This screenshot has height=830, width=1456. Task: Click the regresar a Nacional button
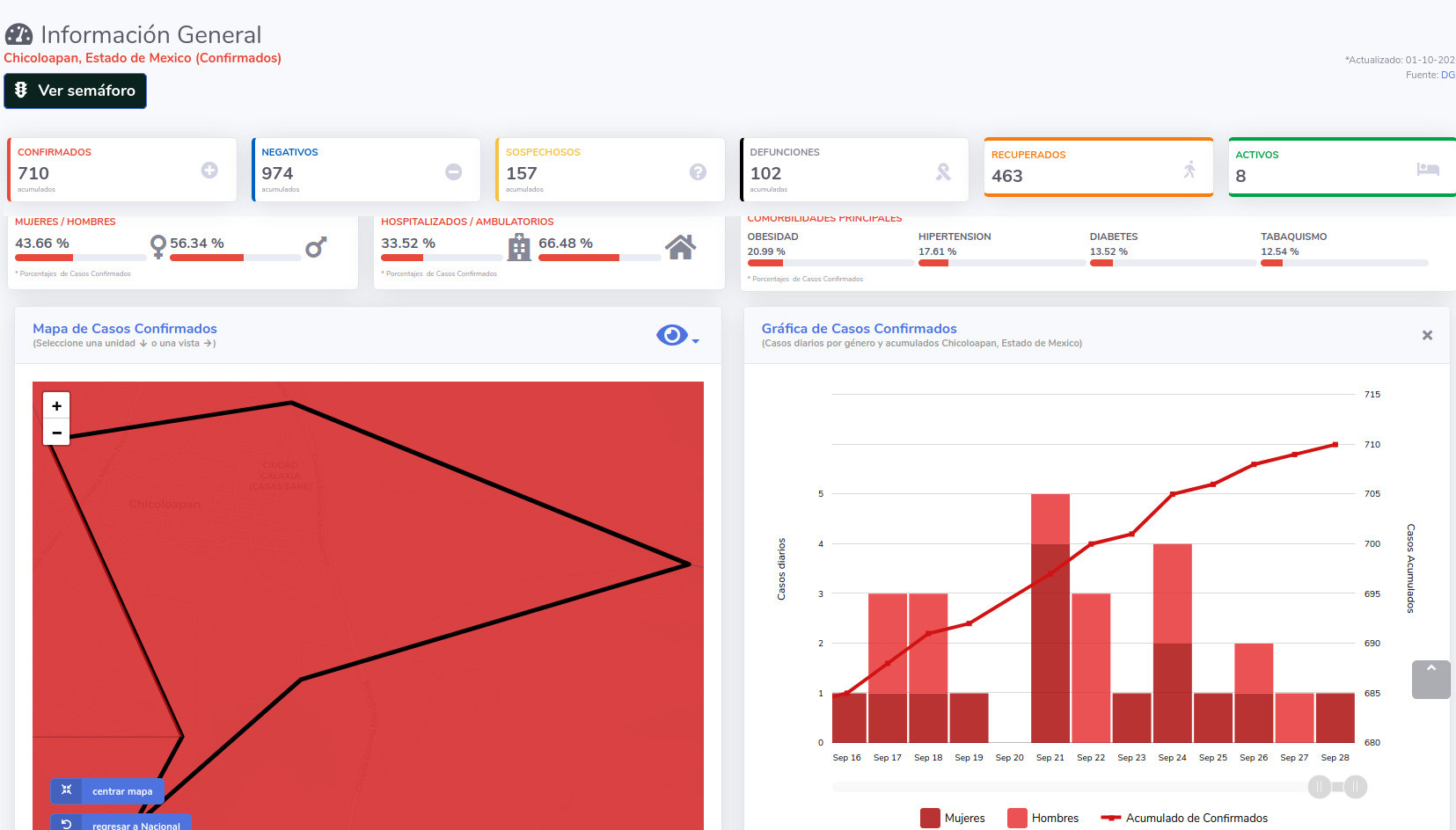click(121, 824)
